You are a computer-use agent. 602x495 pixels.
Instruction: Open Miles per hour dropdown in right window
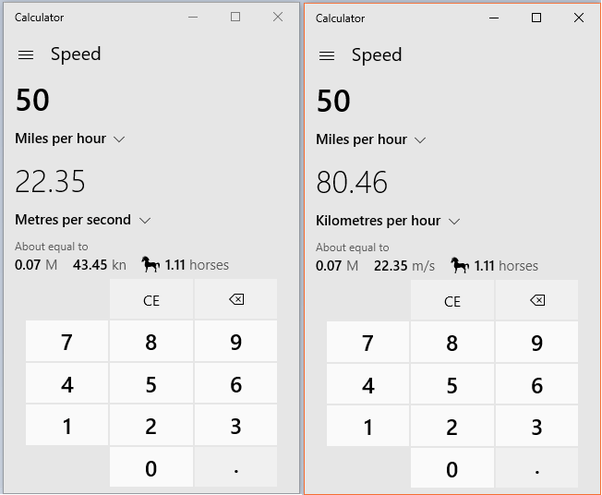[371, 139]
